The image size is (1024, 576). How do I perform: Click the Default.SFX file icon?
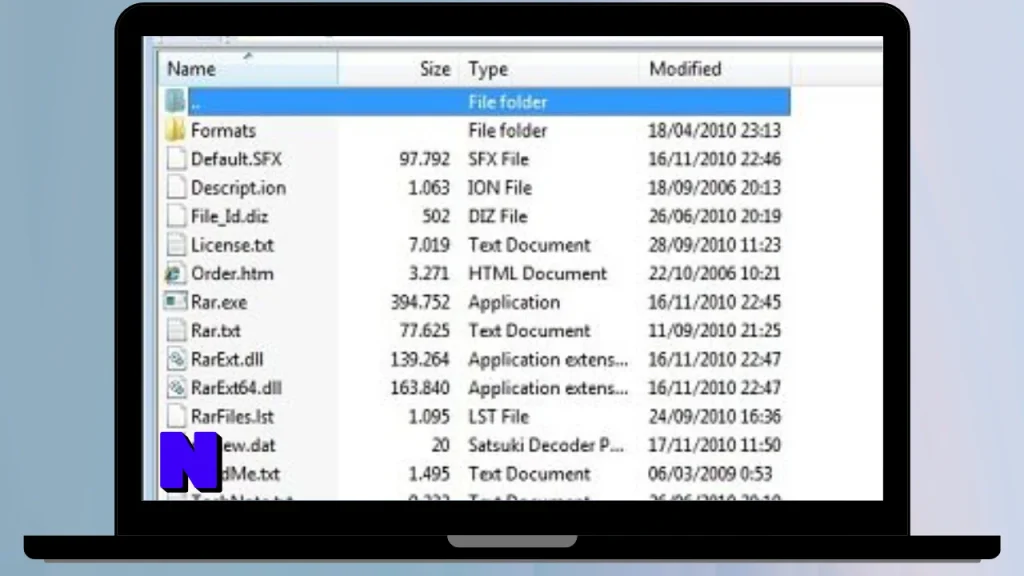(x=176, y=159)
